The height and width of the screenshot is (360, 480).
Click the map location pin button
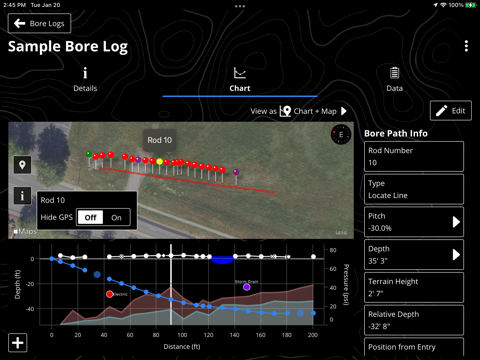point(22,165)
